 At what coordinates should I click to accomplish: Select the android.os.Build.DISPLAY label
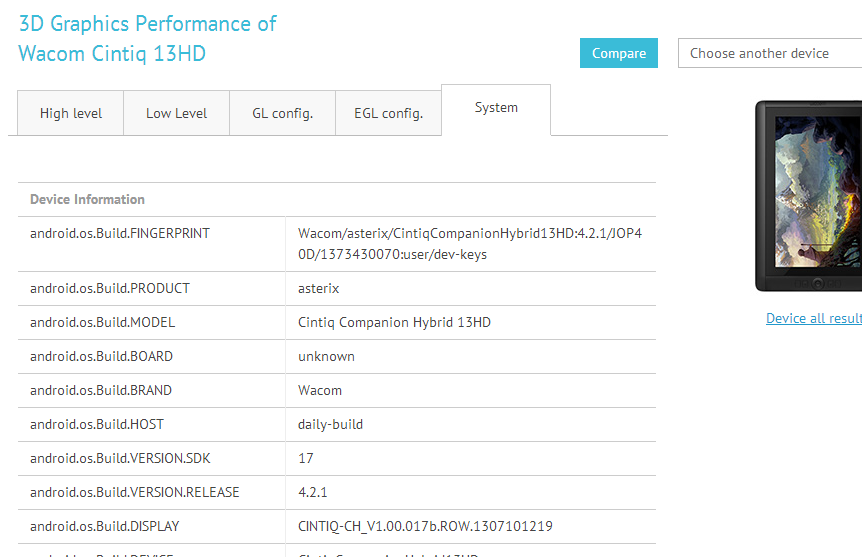click(x=105, y=526)
